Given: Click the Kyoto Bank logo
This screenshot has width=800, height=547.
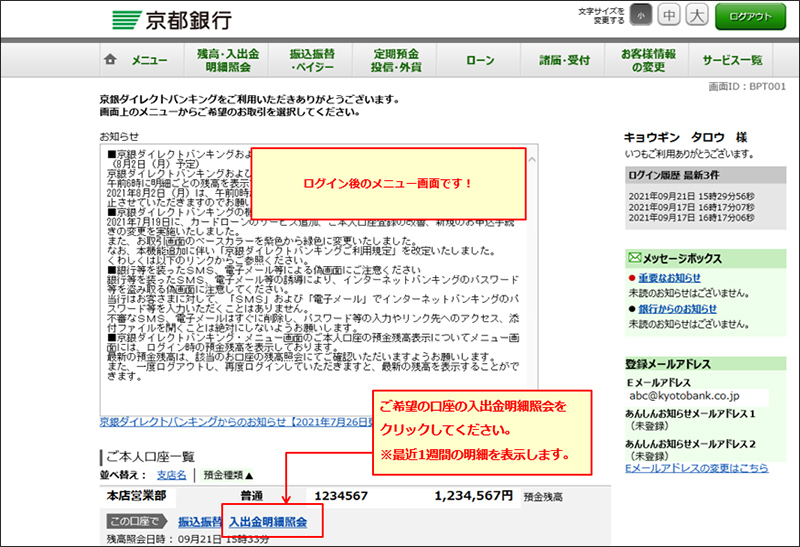Looking at the screenshot, I should click(x=172, y=20).
